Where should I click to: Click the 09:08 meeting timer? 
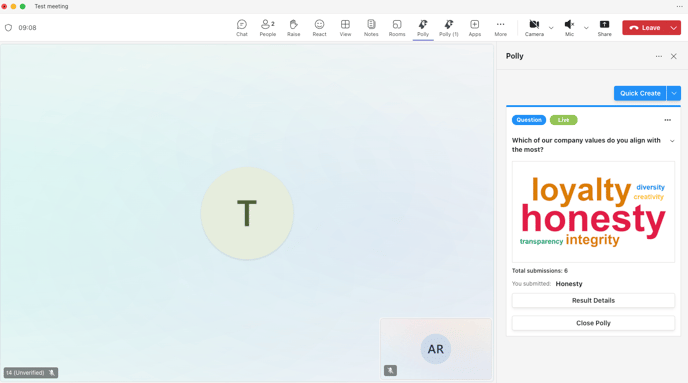coord(27,28)
